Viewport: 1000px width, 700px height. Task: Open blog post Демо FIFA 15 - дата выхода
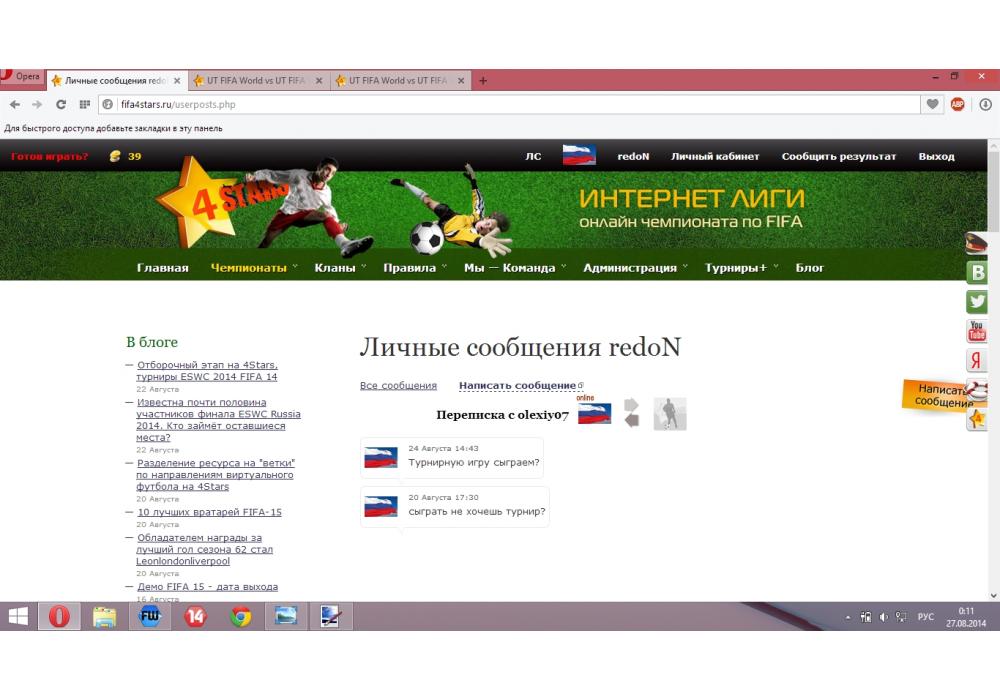(x=207, y=587)
